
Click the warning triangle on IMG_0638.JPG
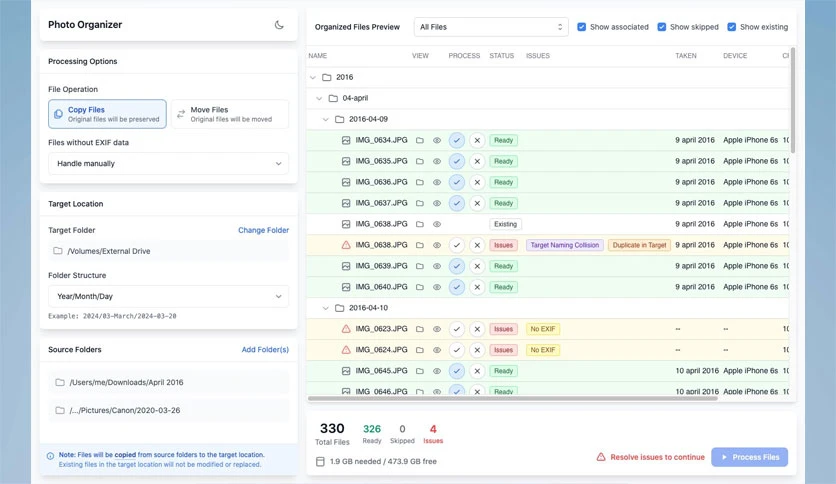click(x=346, y=245)
